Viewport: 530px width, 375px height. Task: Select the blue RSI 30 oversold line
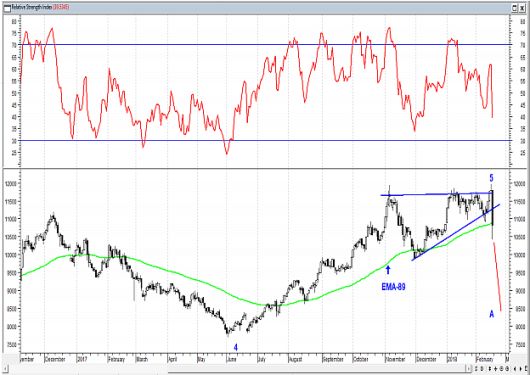click(266, 140)
